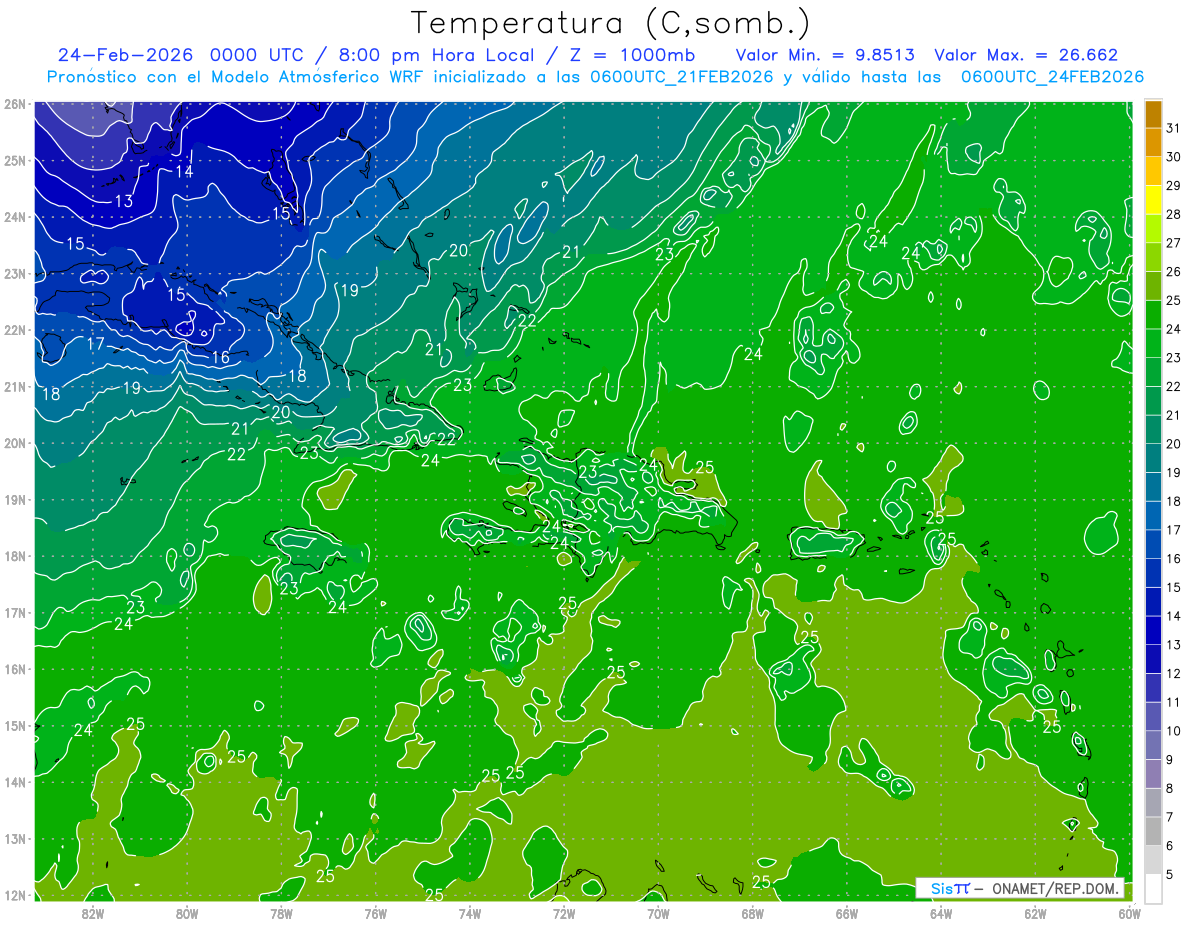Viewport: 1200px width, 927px height.
Task: Click the dark blue swatch between 13 and 14
Action: point(1153,630)
